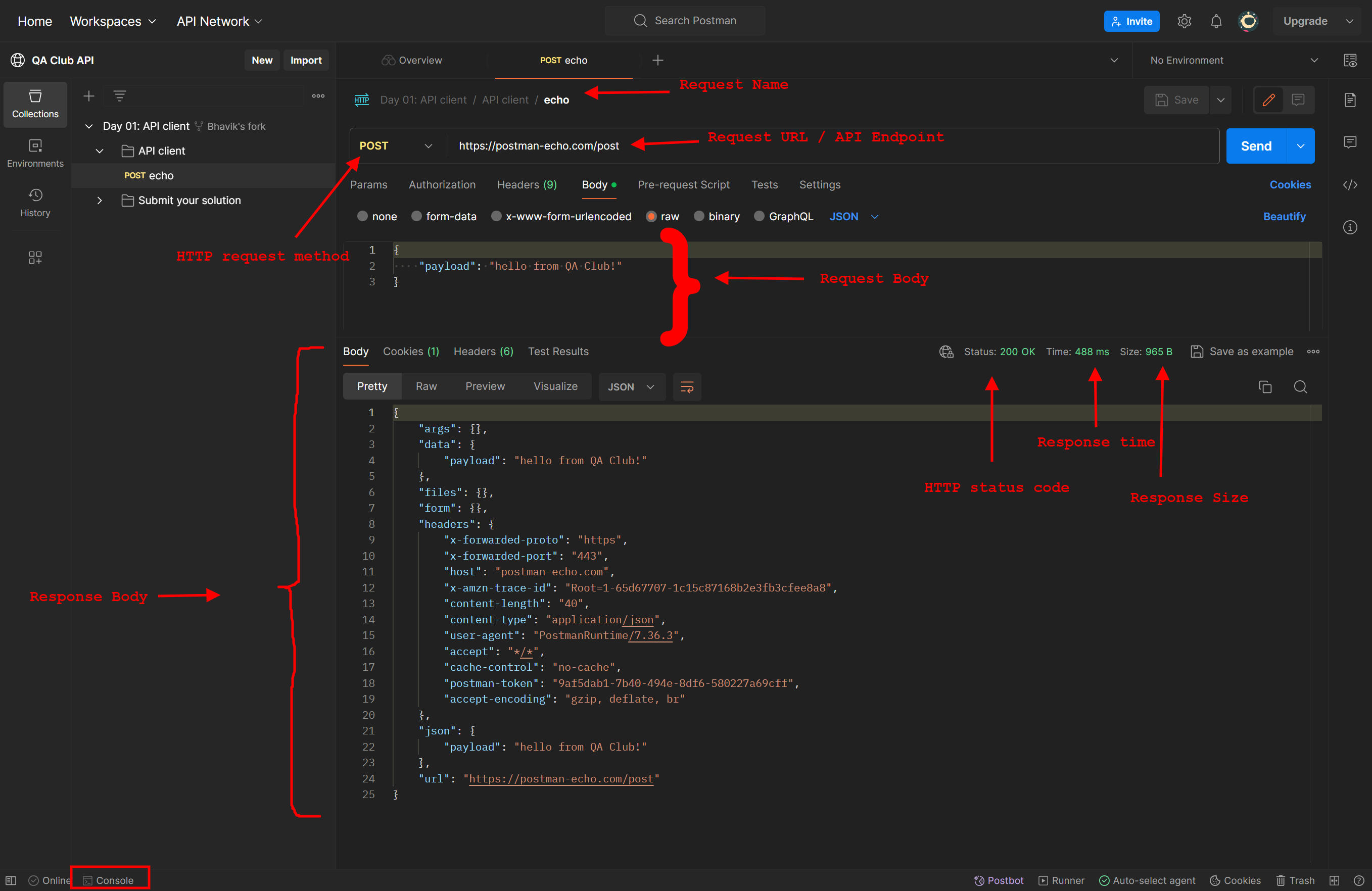Open the code snippet icon
This screenshot has height=891, width=1372.
(x=1350, y=184)
